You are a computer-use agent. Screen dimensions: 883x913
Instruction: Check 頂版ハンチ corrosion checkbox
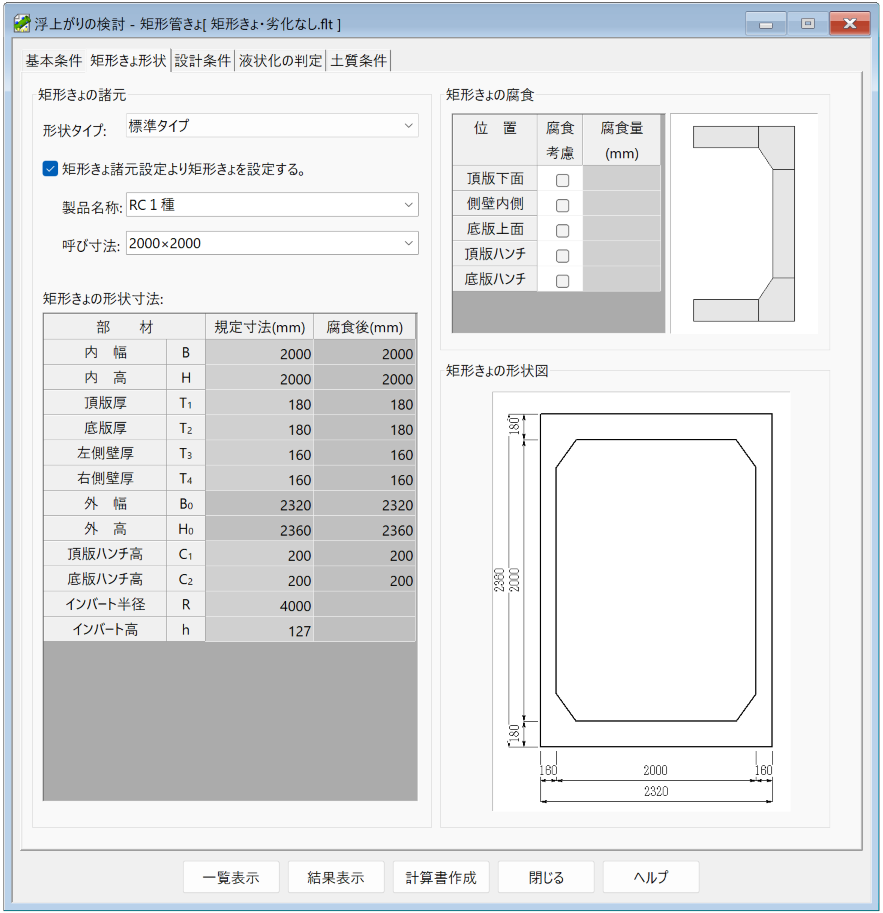coord(562,256)
